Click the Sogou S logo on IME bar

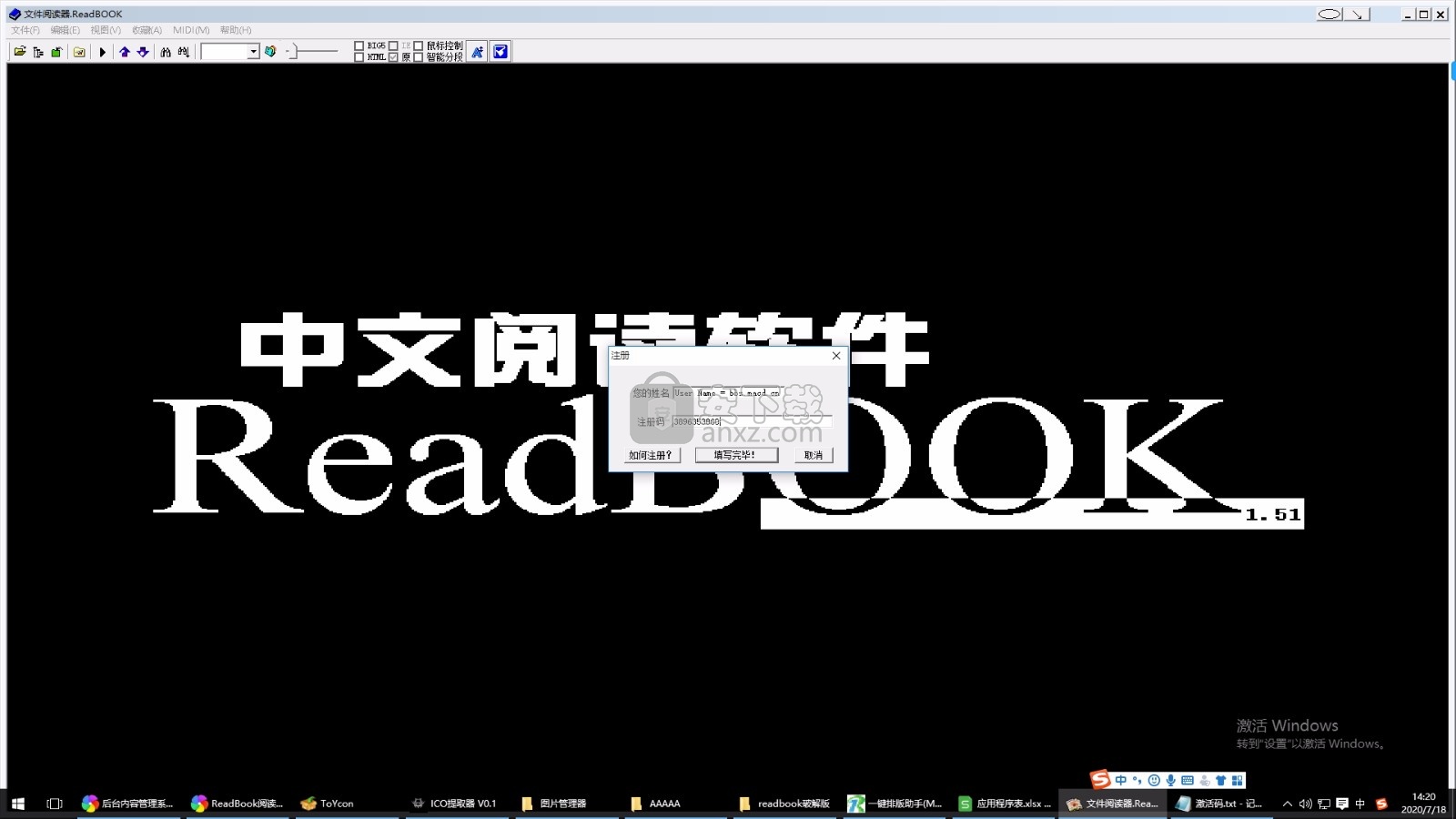[1100, 779]
